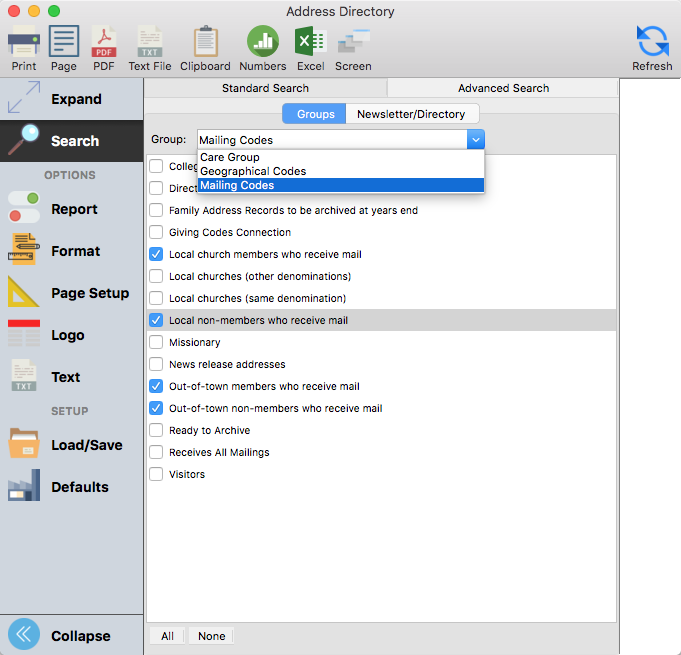Check the Missionary checkbox
The image size is (681, 655).
[x=156, y=342]
